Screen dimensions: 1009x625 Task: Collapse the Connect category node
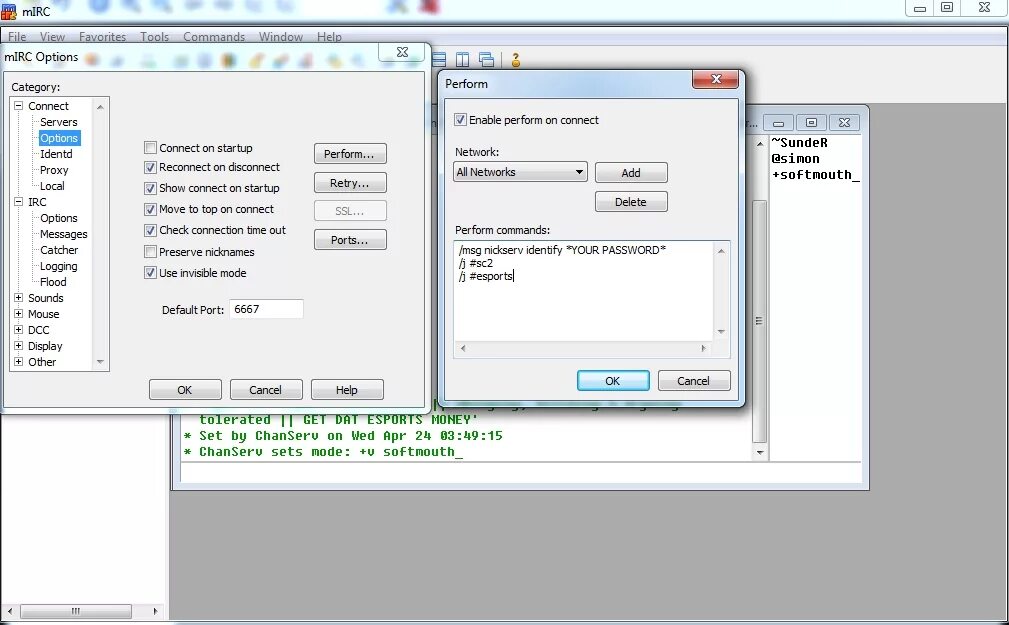[19, 106]
